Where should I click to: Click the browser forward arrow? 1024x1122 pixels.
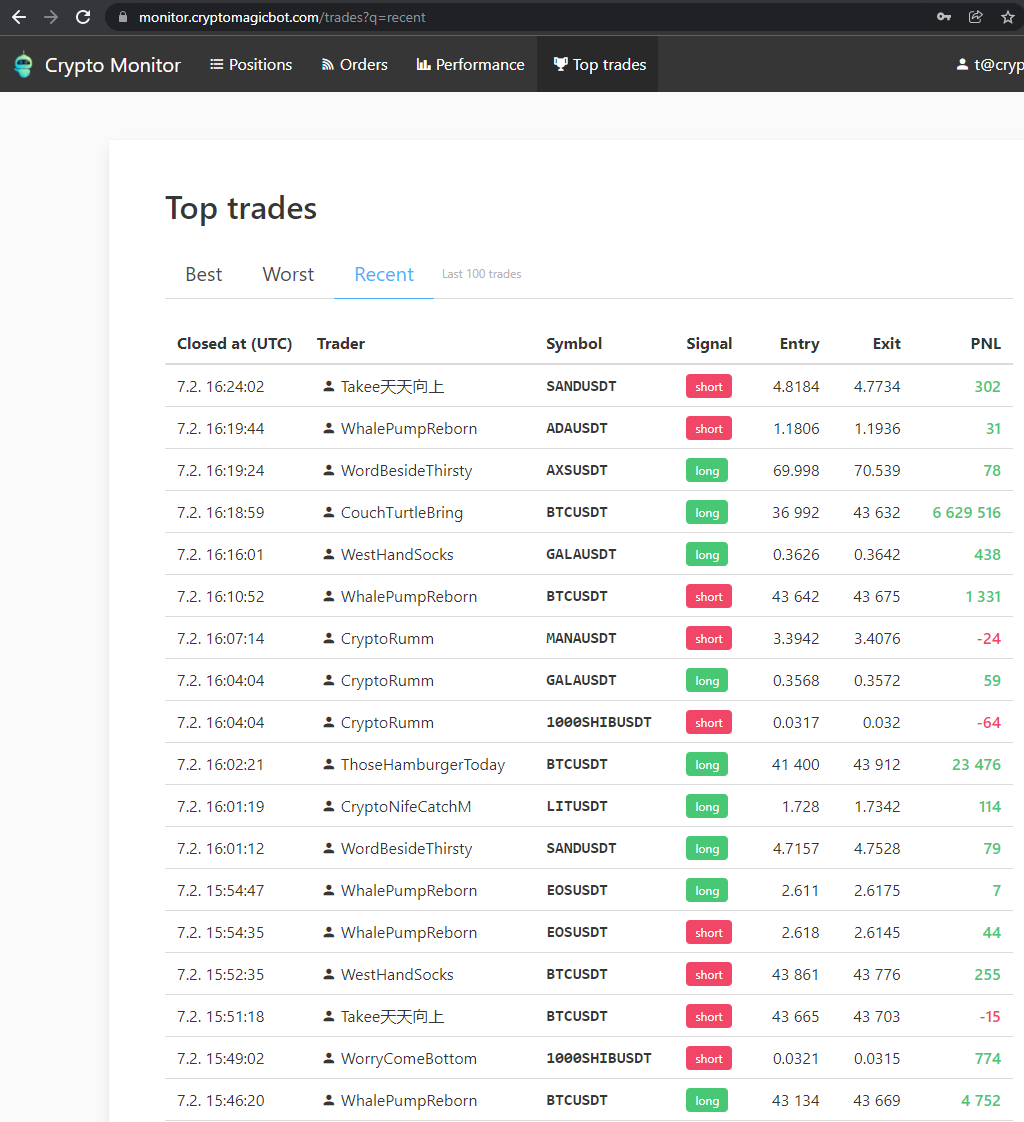click(x=51, y=17)
